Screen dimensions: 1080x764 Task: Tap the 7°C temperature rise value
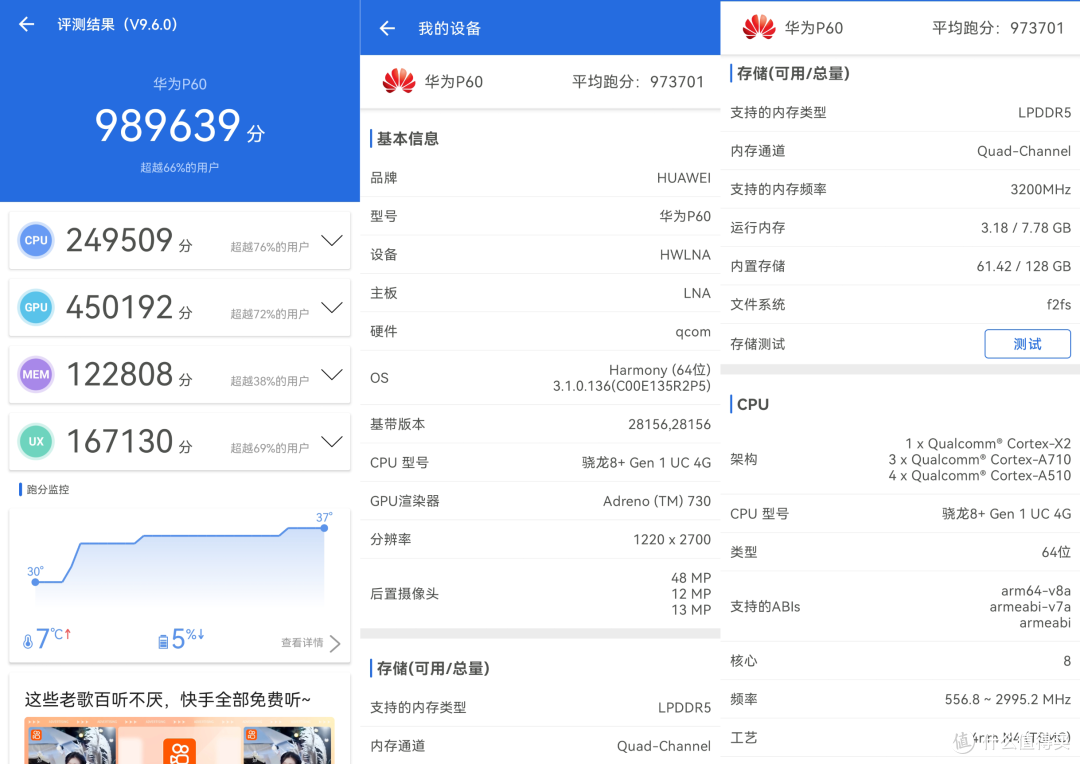[53, 639]
